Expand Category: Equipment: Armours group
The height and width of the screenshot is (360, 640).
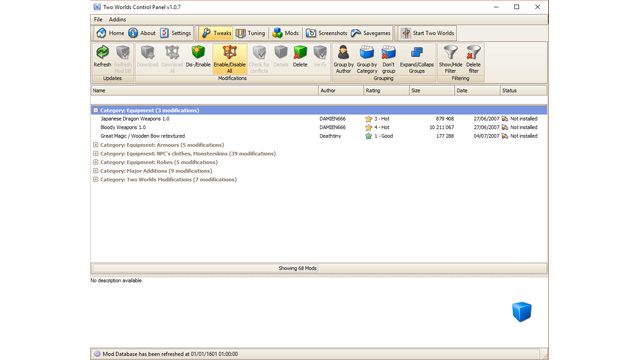(96, 145)
